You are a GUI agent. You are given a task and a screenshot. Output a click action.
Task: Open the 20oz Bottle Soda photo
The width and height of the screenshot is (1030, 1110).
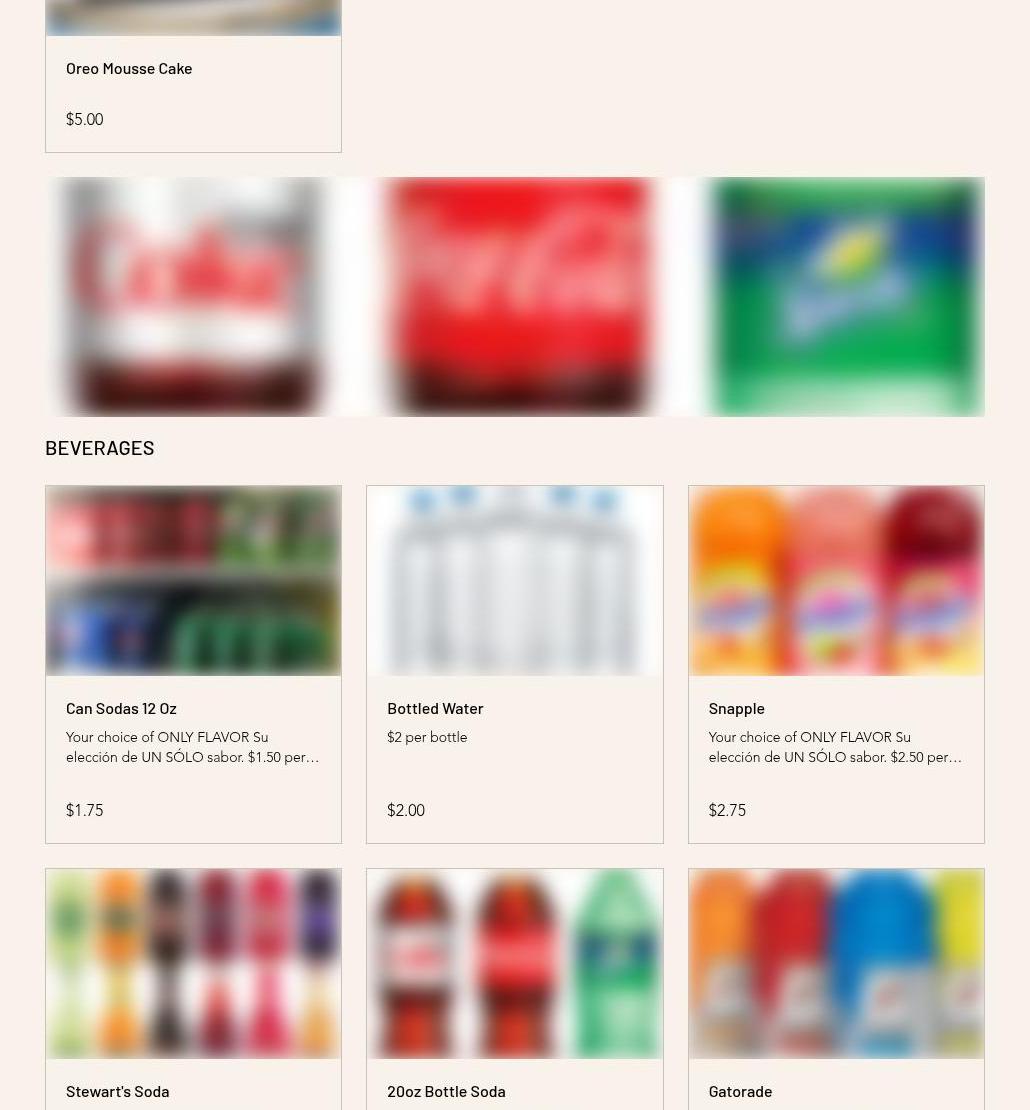click(x=515, y=963)
